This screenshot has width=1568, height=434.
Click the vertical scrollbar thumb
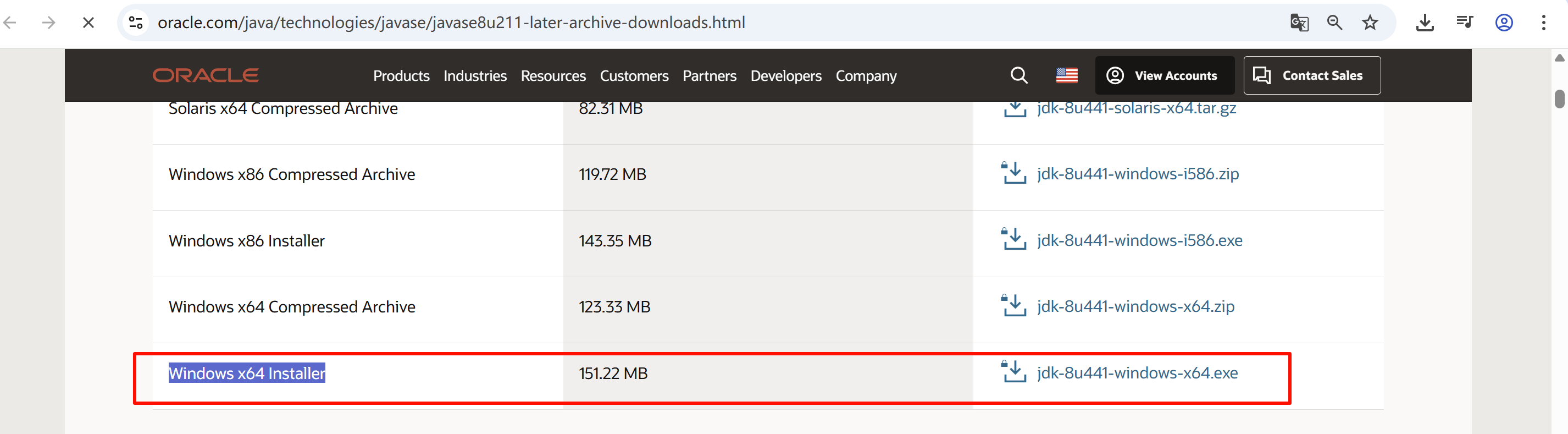point(1559,99)
